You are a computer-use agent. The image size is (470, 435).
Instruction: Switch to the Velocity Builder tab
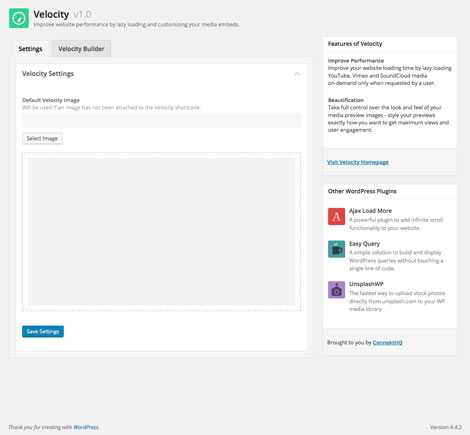tap(81, 49)
